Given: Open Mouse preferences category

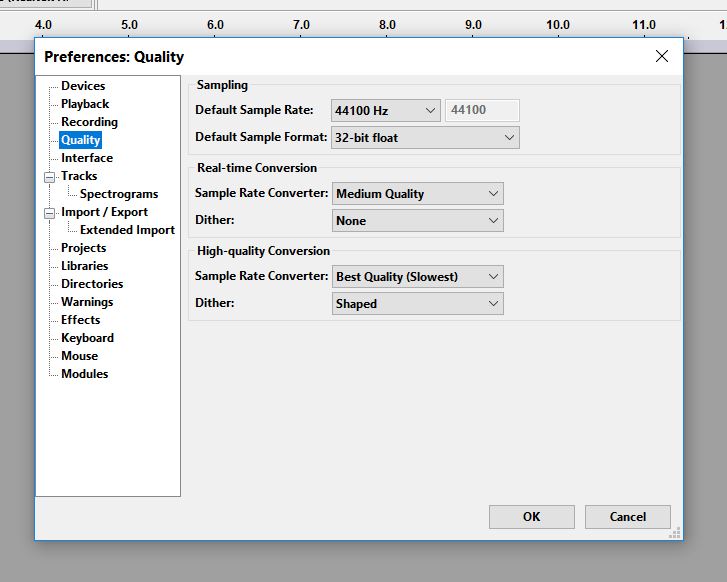Looking at the screenshot, I should [x=79, y=357].
